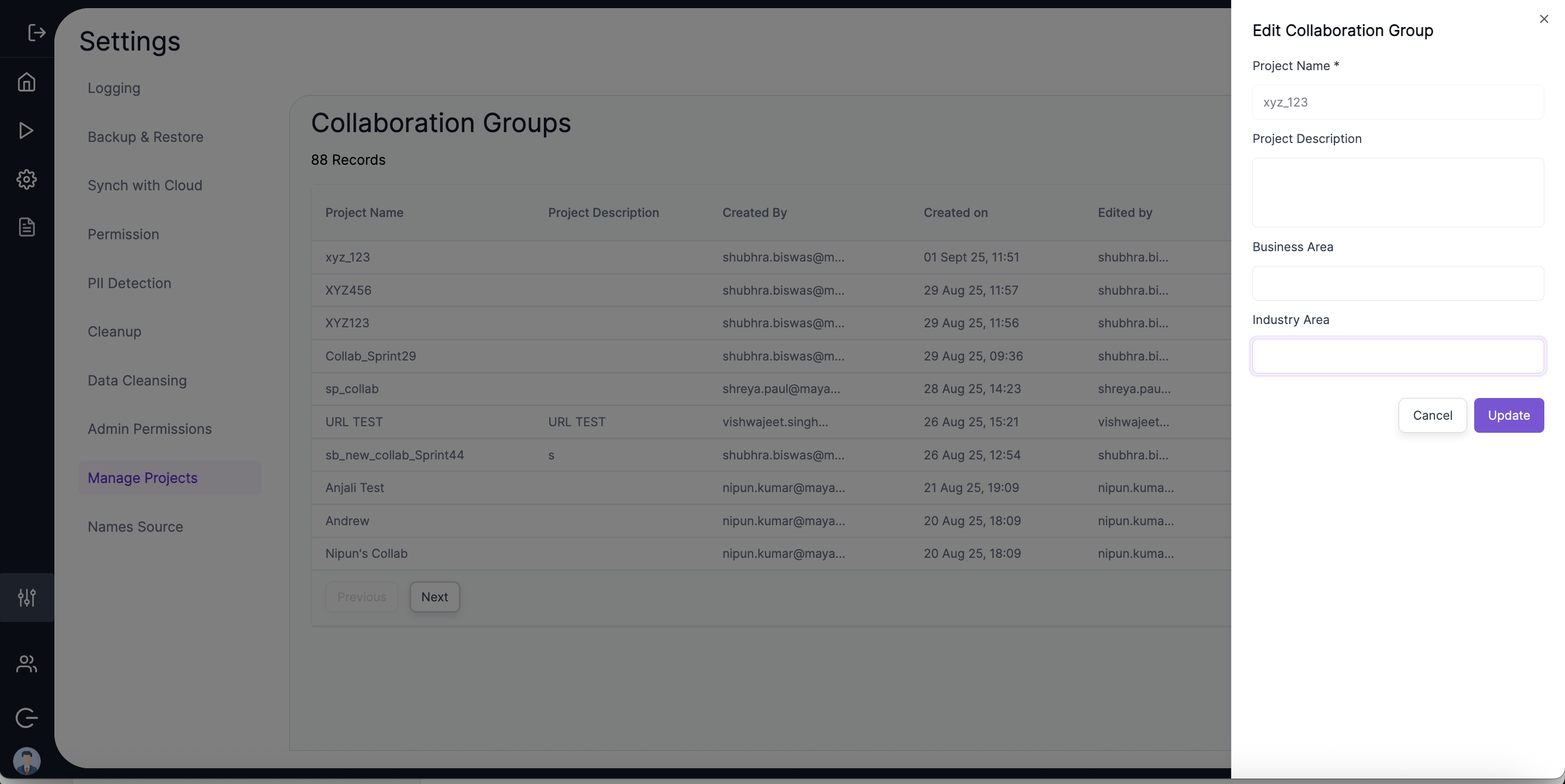
Task: Cancel editing the collaboration group
Action: coord(1432,415)
